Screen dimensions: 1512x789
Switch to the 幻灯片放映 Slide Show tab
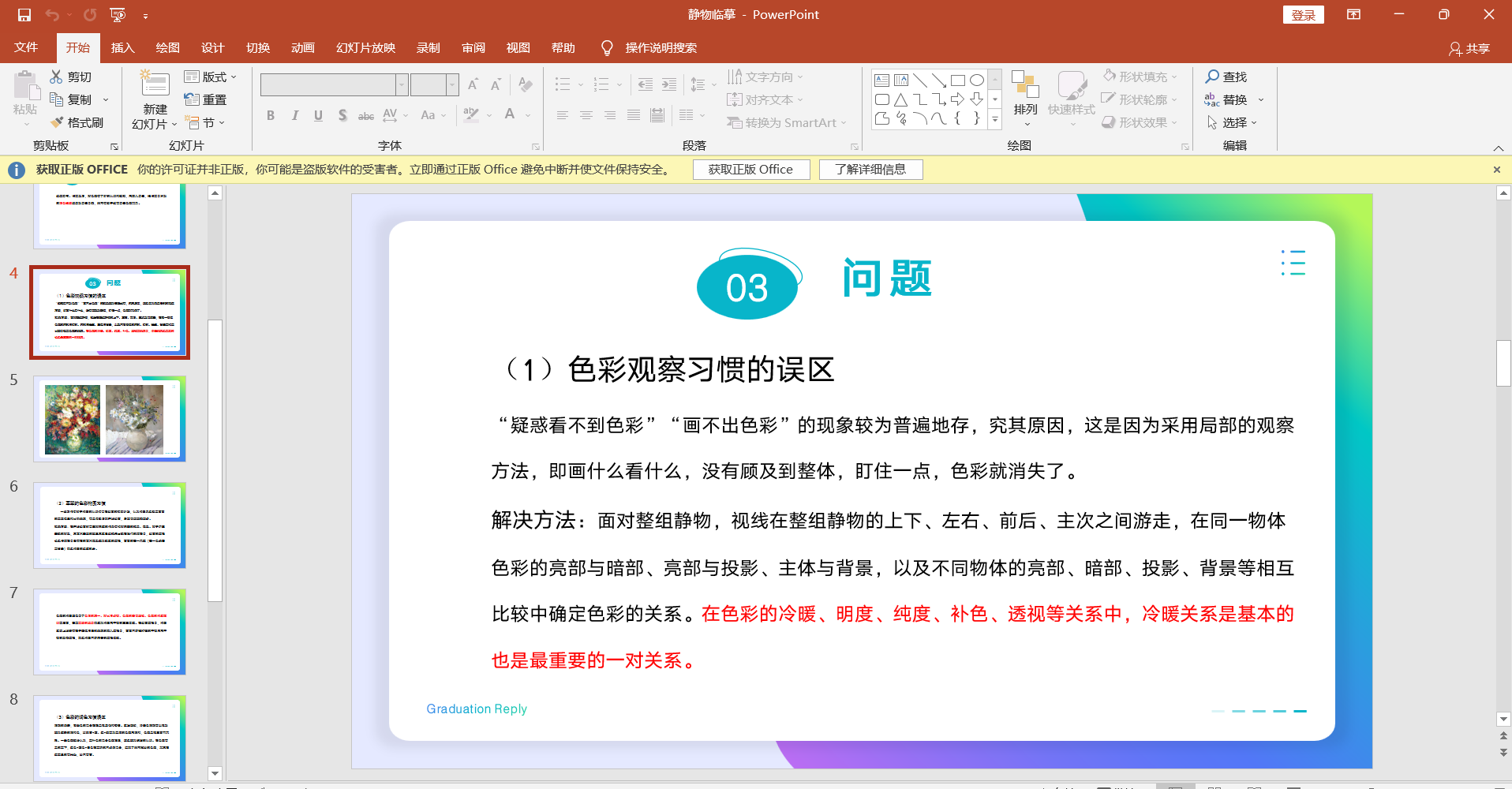(365, 48)
